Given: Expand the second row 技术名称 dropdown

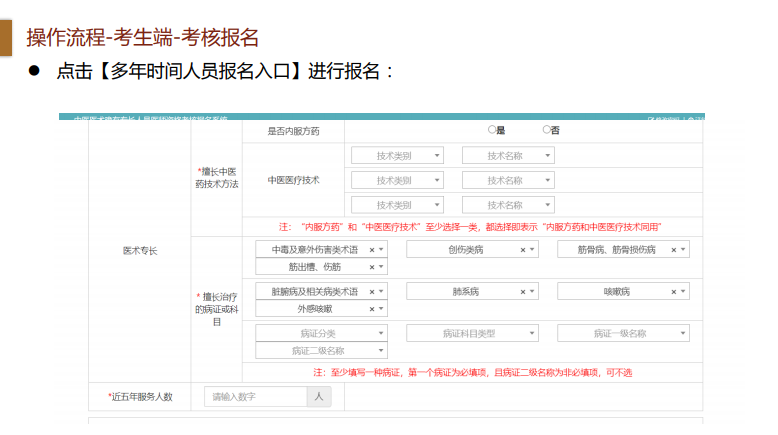Looking at the screenshot, I should coord(508,181).
